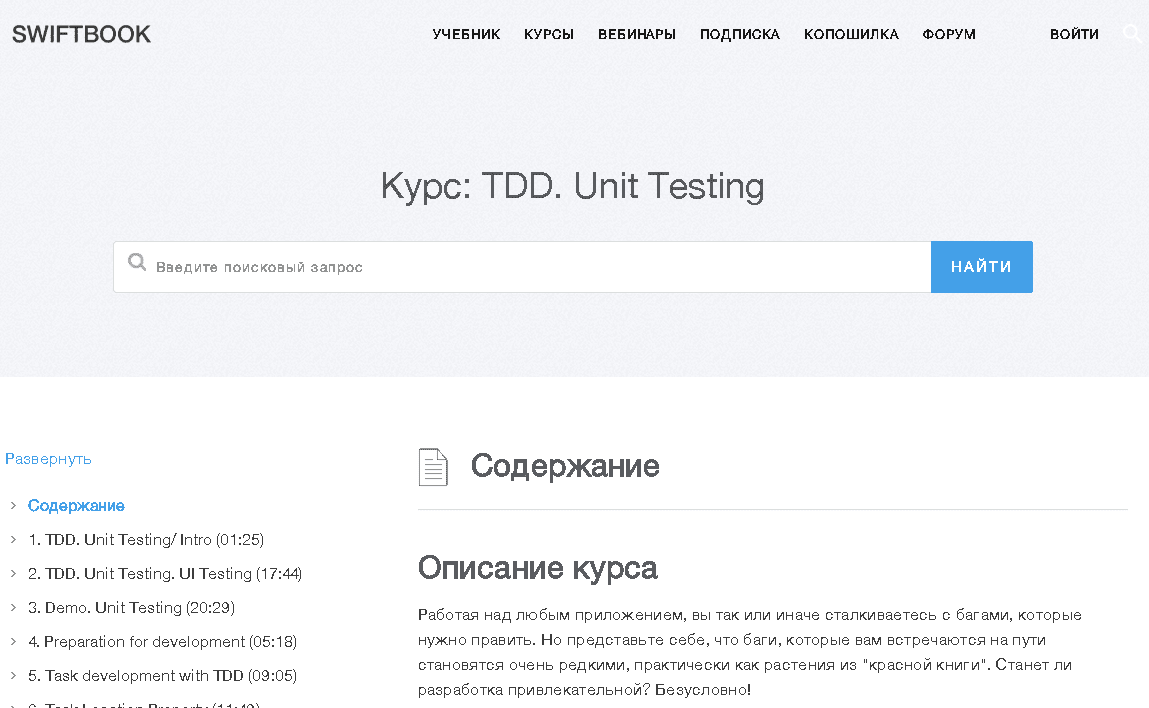Click the Развернуть link
Viewport: 1149px width, 708px height.
[x=48, y=459]
